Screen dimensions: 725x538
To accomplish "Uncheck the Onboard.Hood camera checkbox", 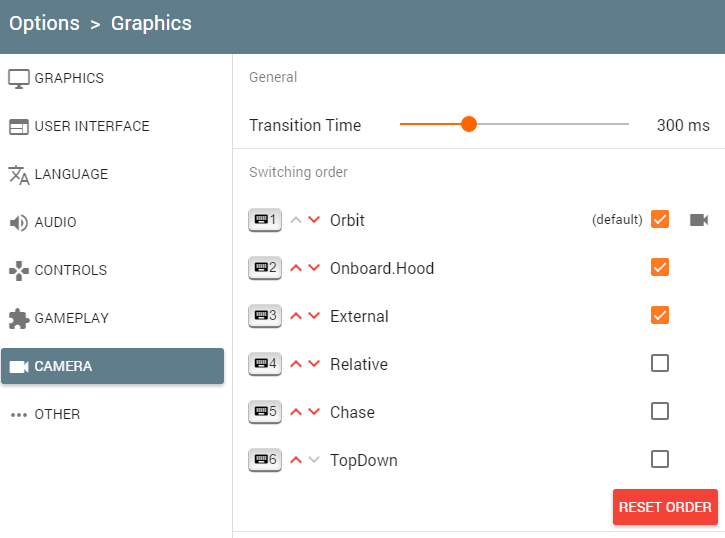I will pyautogui.click(x=660, y=267).
